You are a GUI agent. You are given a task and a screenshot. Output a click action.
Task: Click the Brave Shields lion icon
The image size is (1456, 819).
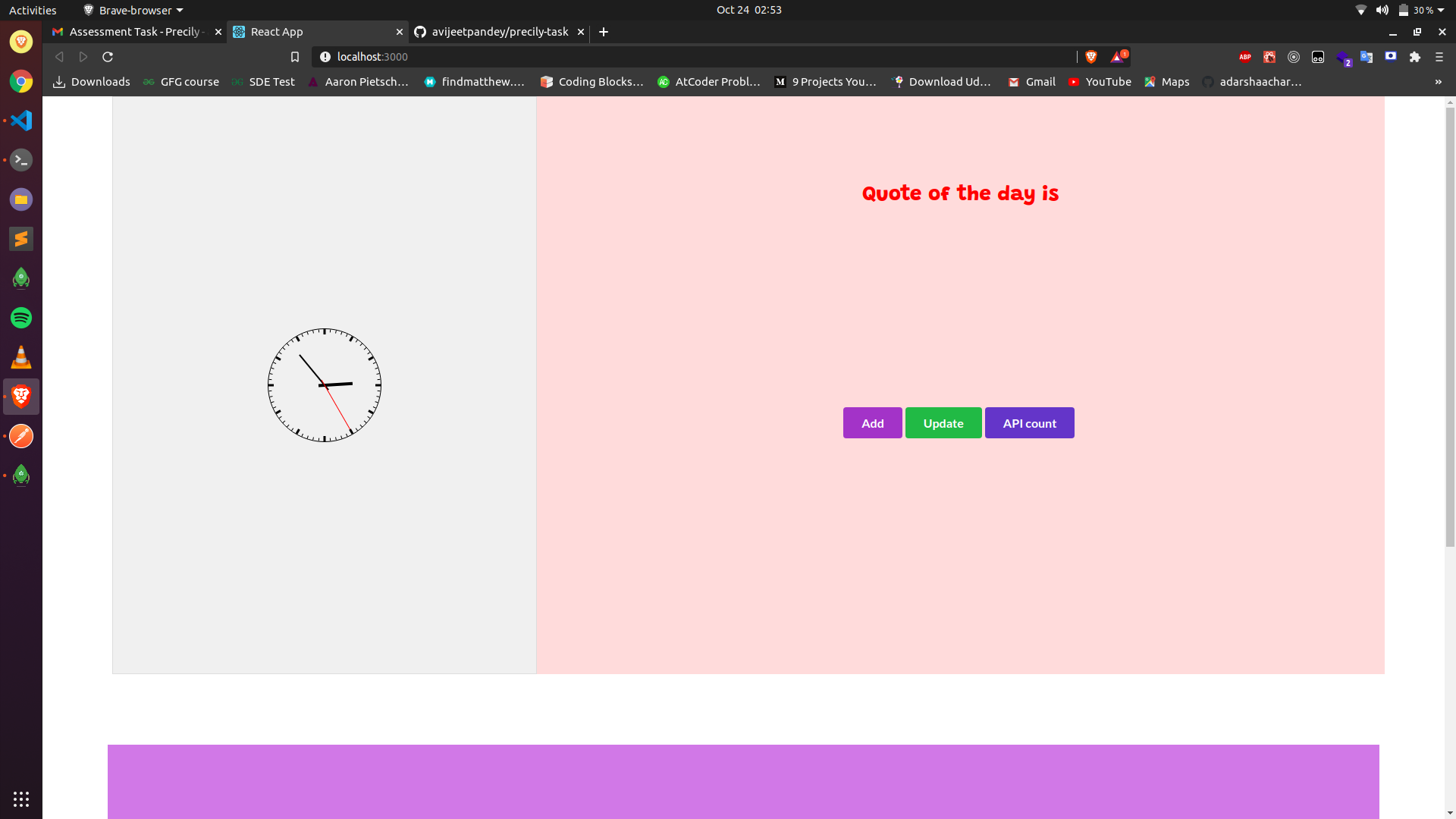coord(1091,57)
